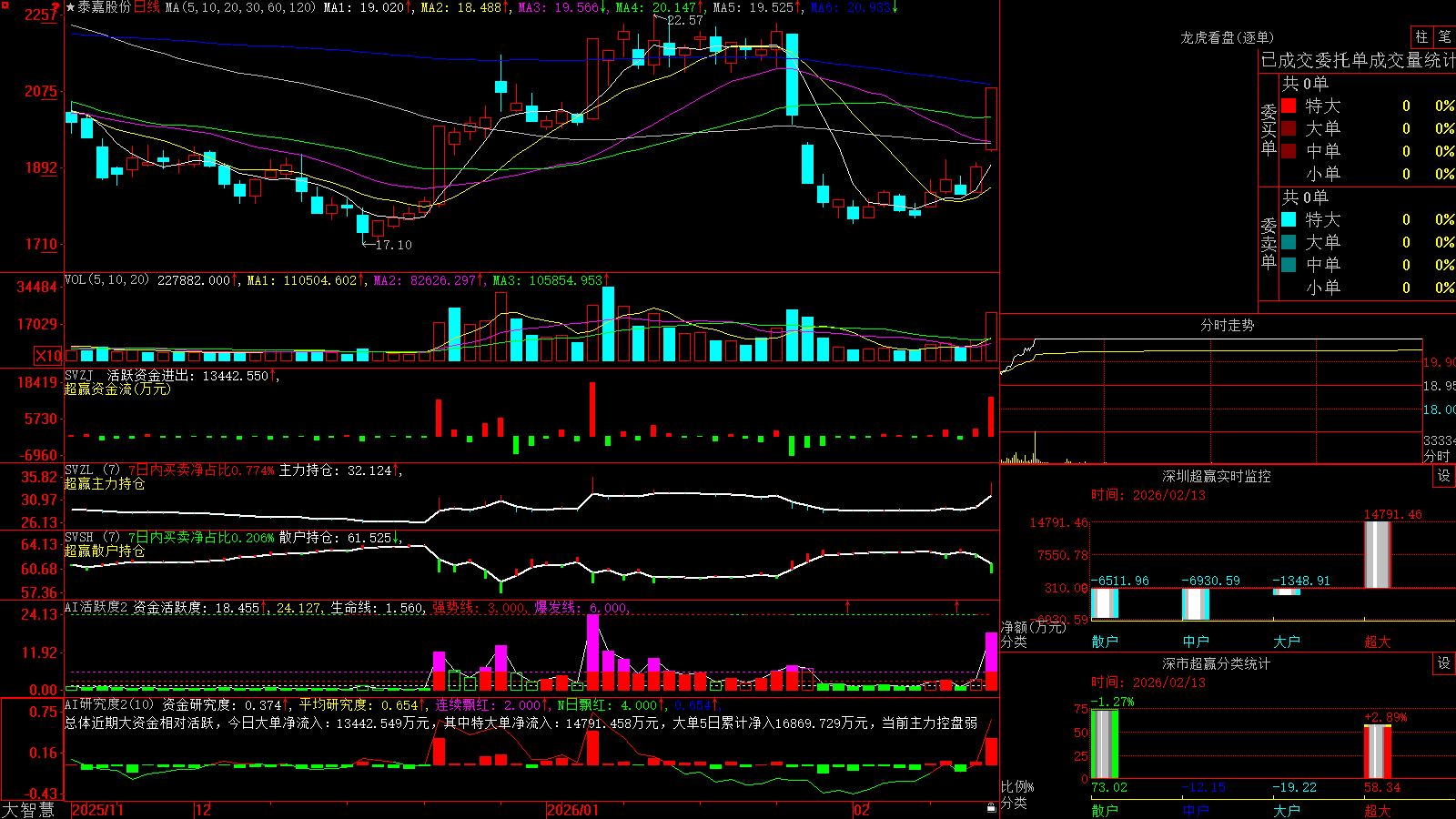This screenshot has width=1456, height=819.
Task: Click the 泰嘉股份 stock name
Action: [x=105, y=7]
